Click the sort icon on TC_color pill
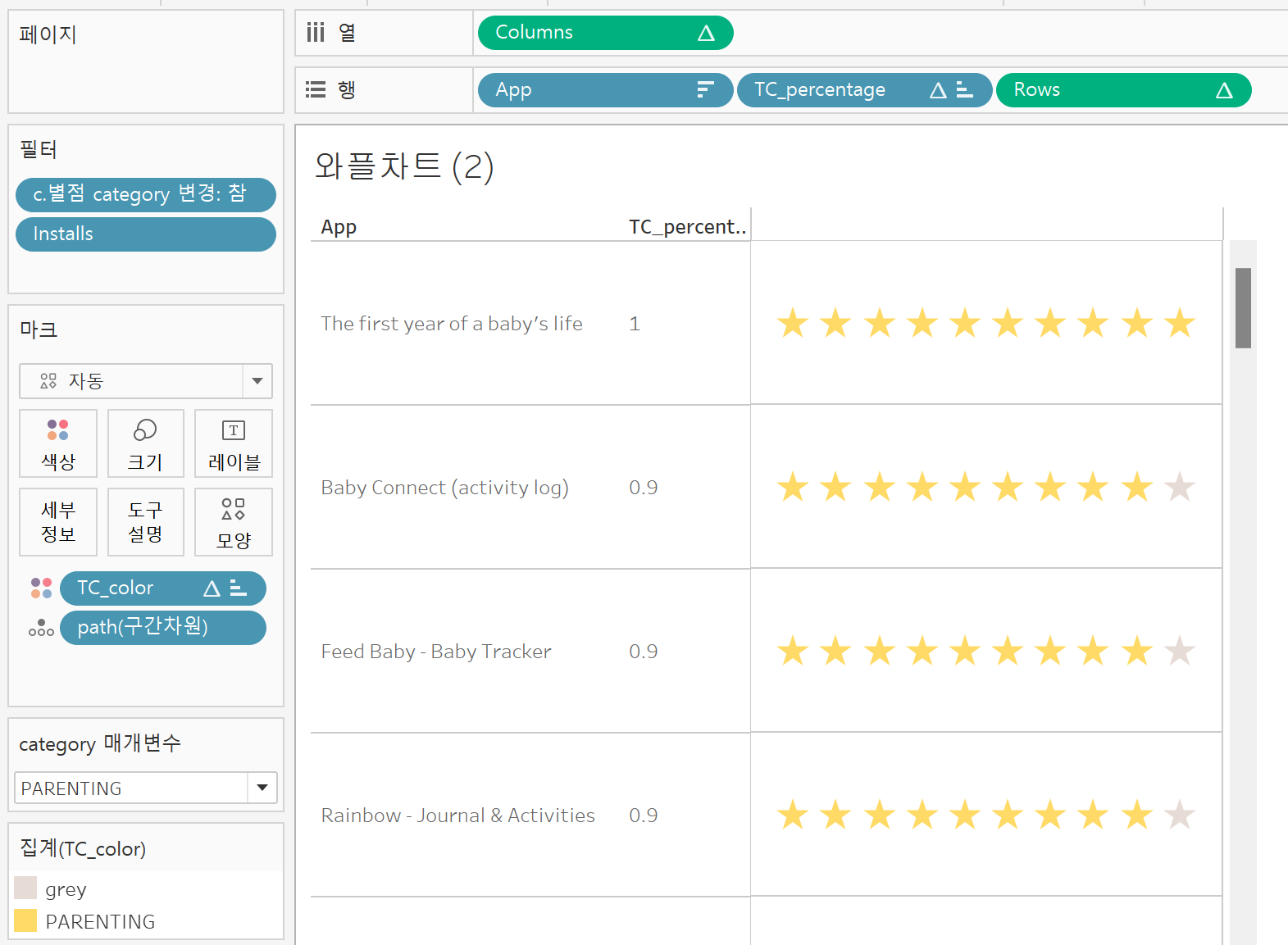1288x945 pixels. 239,588
